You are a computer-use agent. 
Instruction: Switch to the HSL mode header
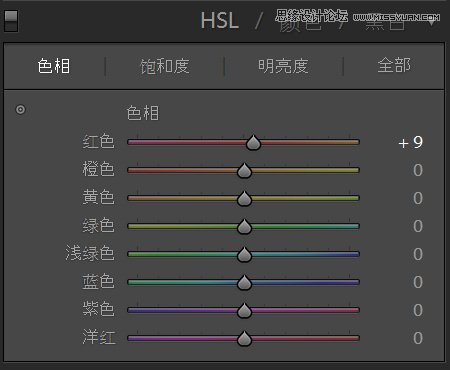pyautogui.click(x=220, y=21)
